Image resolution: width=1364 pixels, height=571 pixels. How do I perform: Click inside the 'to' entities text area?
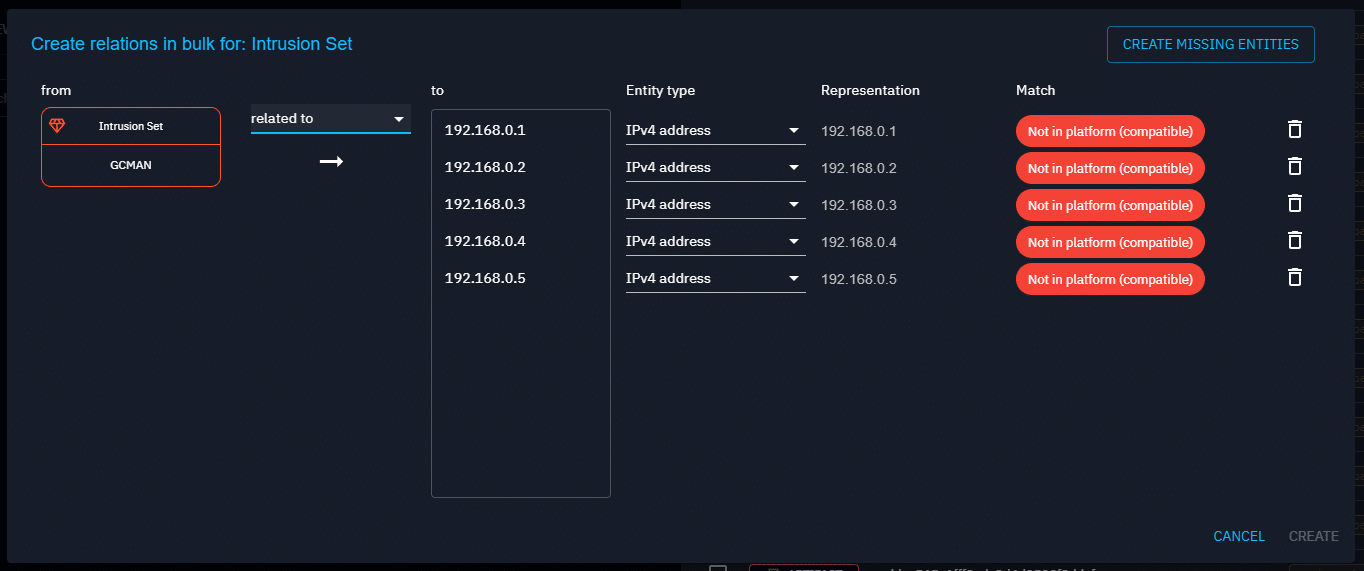click(520, 400)
